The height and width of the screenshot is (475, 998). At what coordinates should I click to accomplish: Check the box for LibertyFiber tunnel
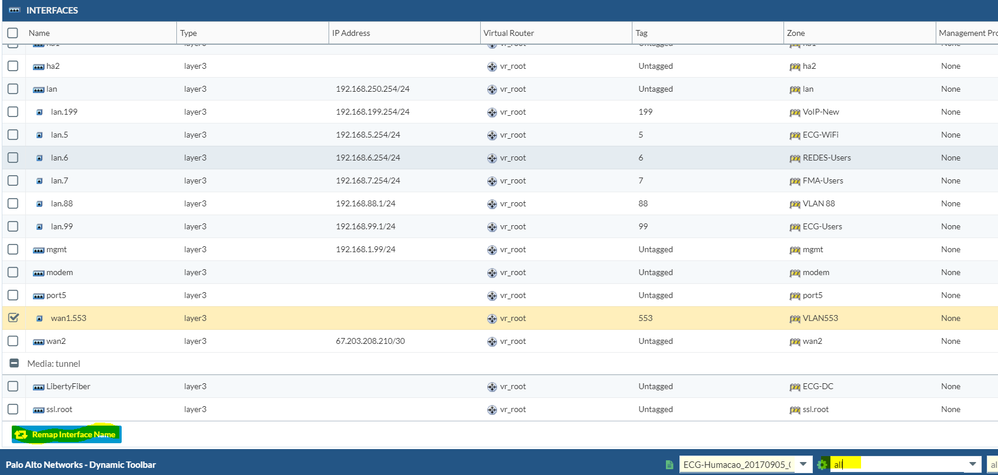click(13, 386)
